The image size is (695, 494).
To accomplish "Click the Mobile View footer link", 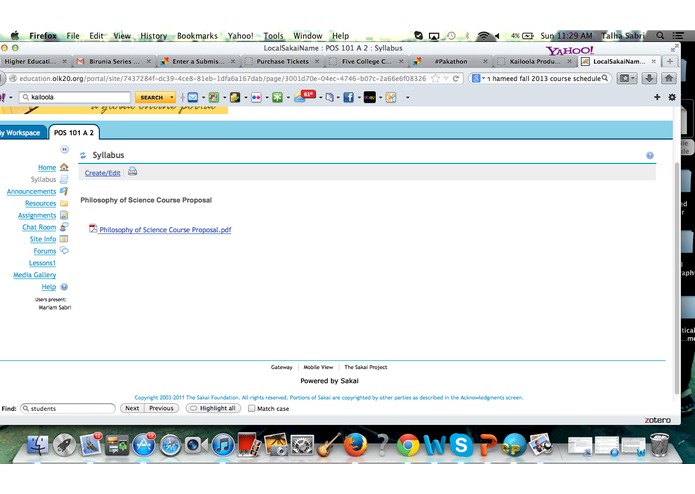I will tap(318, 367).
